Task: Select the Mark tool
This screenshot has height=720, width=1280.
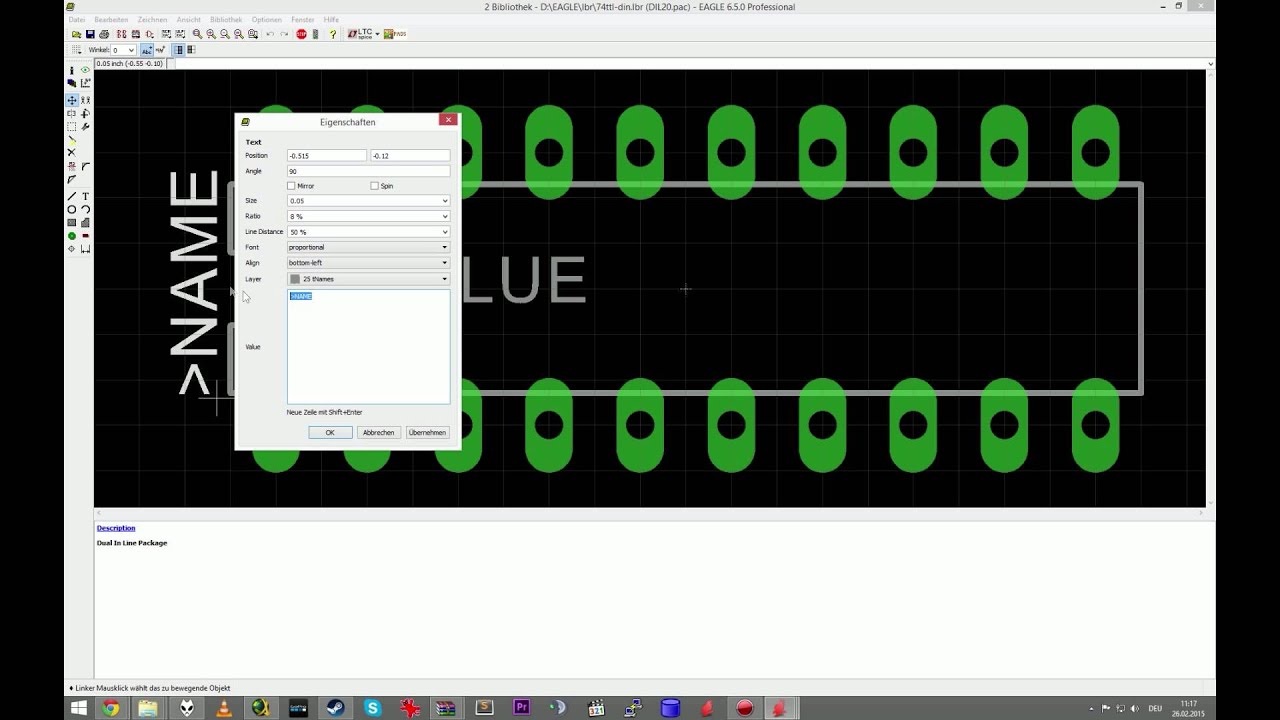Action: coord(86,83)
